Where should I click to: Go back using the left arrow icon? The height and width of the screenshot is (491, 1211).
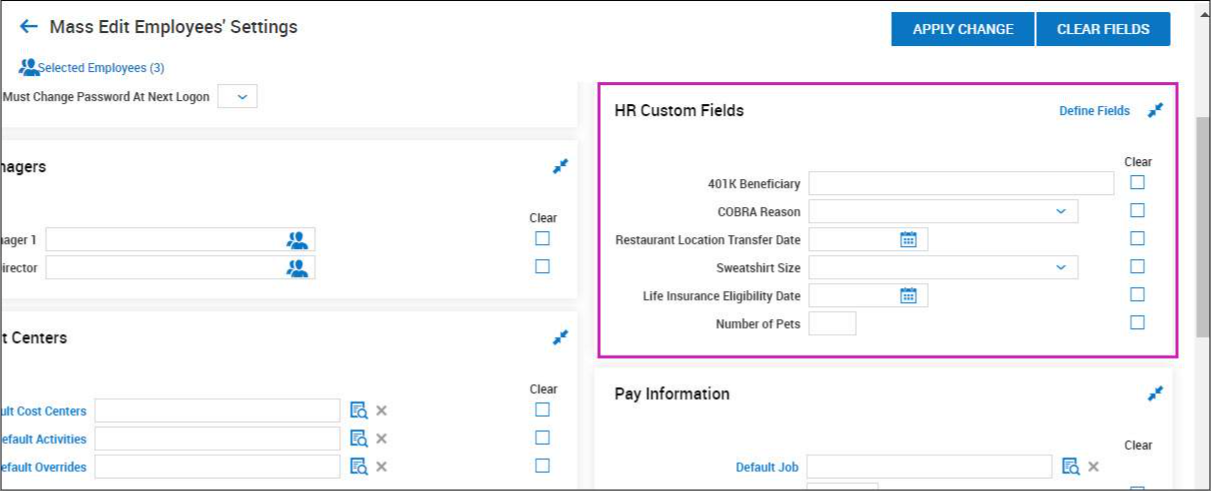click(x=28, y=27)
